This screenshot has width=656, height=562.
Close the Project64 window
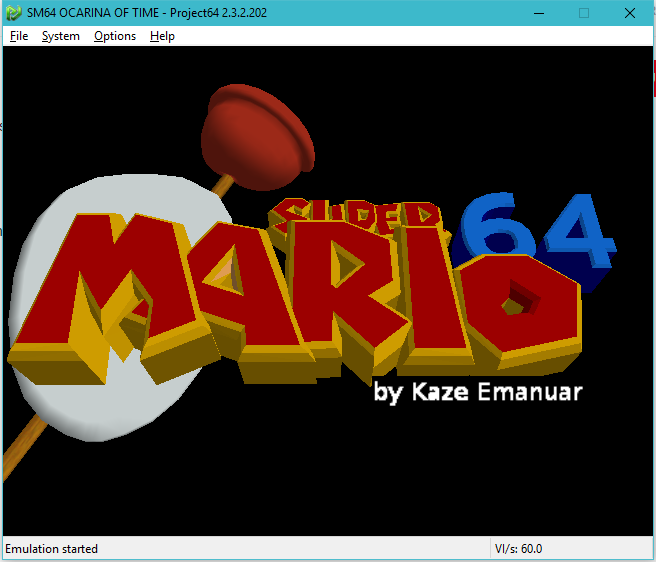pos(630,13)
